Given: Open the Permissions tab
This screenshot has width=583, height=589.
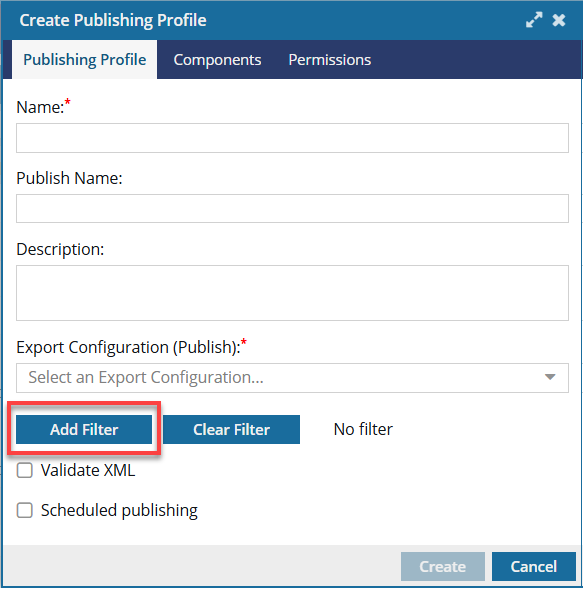Looking at the screenshot, I should [x=329, y=60].
